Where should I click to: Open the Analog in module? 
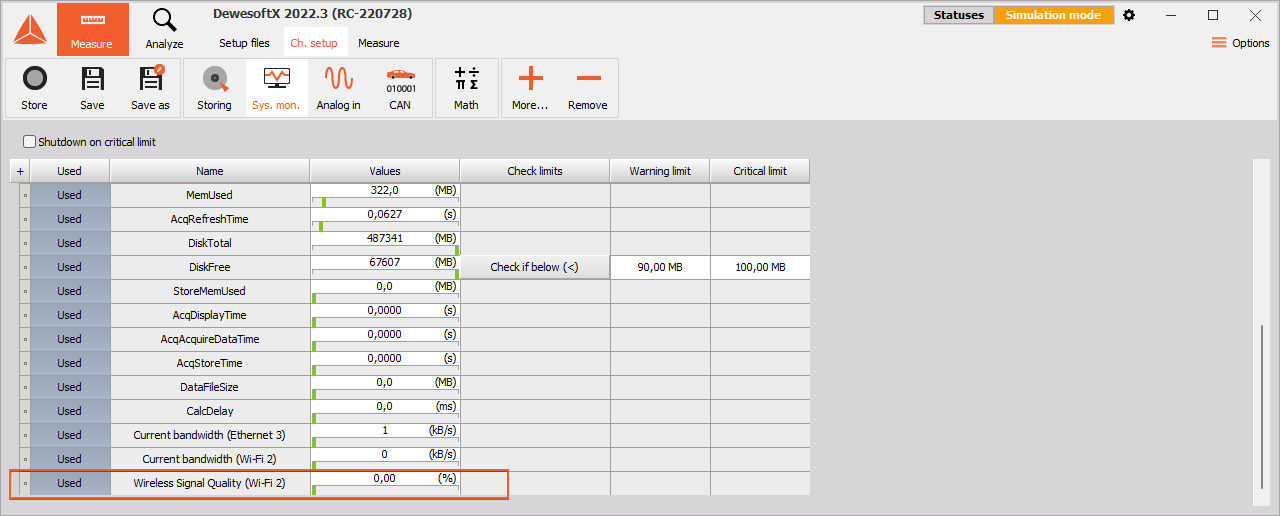click(338, 87)
